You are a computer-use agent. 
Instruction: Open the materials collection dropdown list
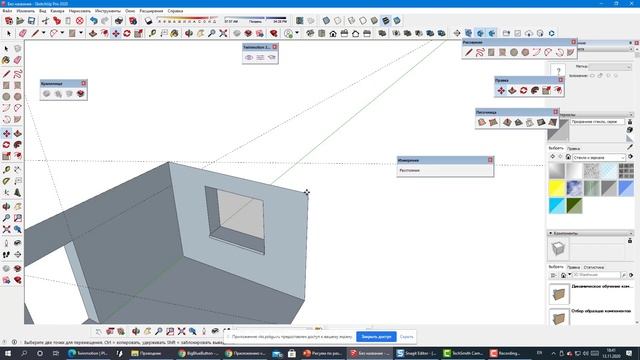click(x=599, y=157)
